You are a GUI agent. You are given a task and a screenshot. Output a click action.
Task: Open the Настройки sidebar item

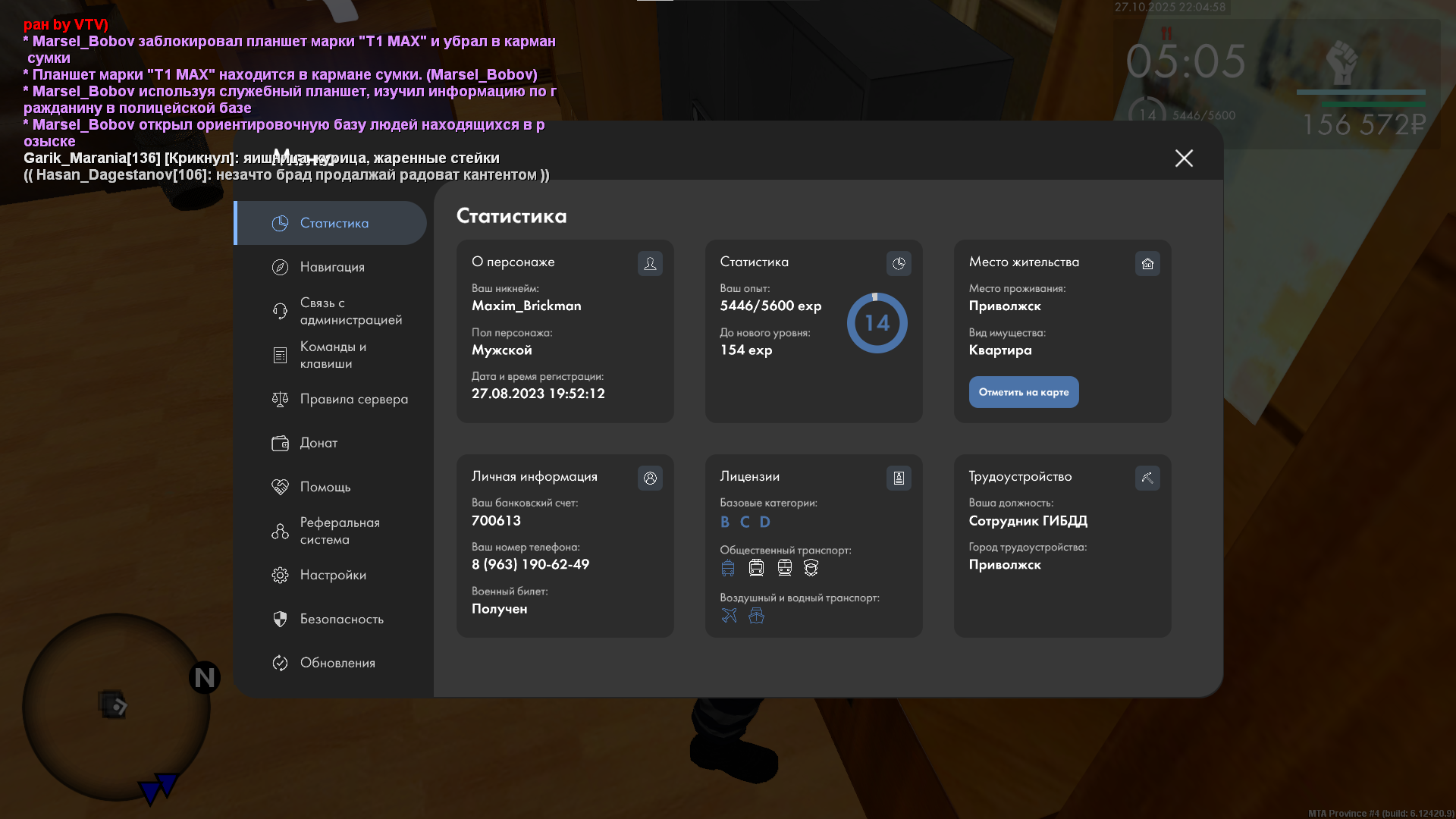pyautogui.click(x=333, y=575)
